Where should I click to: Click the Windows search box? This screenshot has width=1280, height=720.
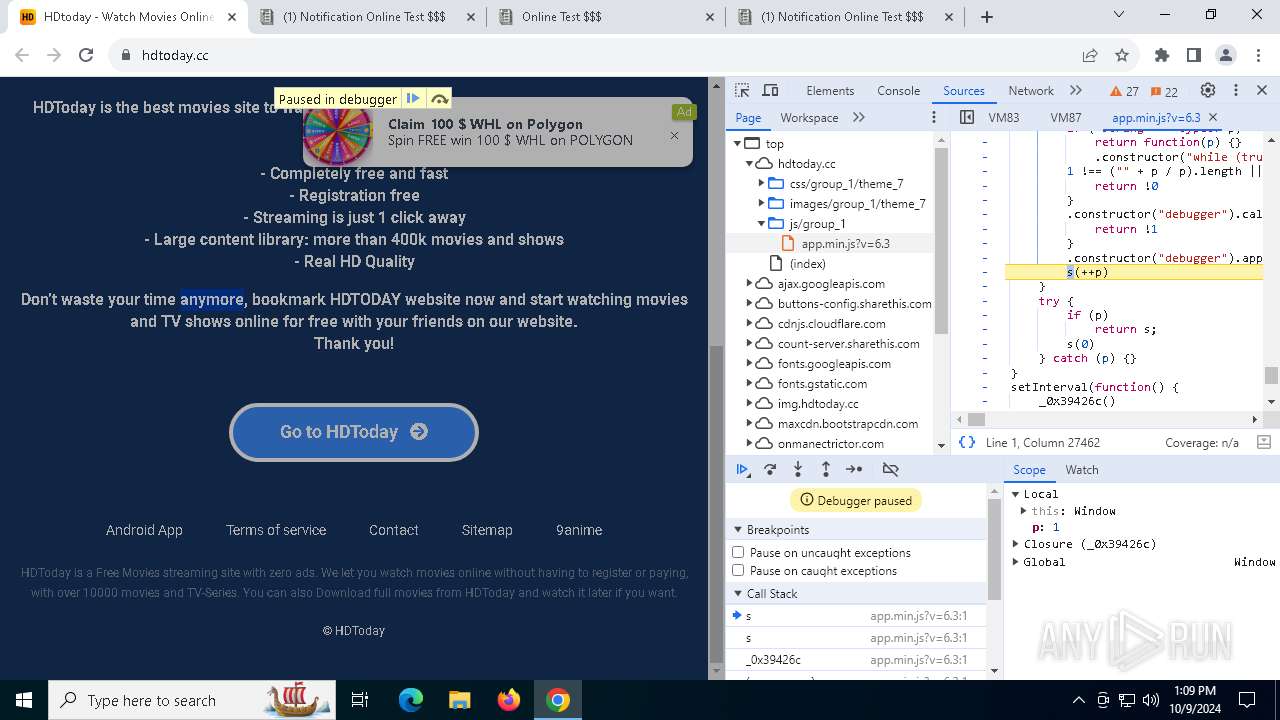(x=190, y=700)
